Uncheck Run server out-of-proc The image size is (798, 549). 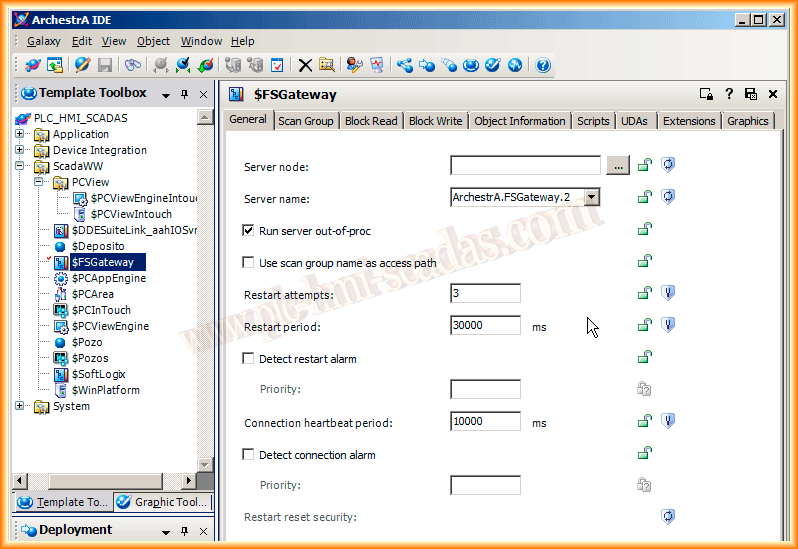pos(249,230)
